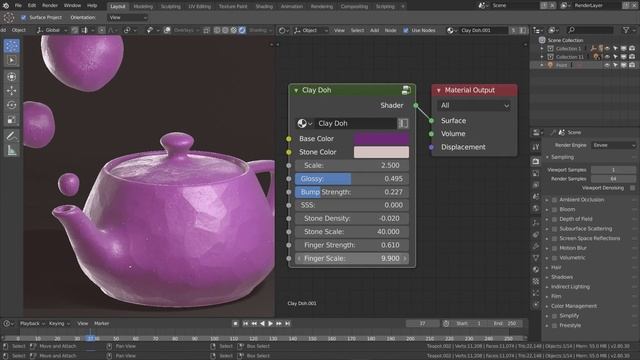Hide Collection 1 with its eye icon
This screenshot has height=360, width=640.
607,49
